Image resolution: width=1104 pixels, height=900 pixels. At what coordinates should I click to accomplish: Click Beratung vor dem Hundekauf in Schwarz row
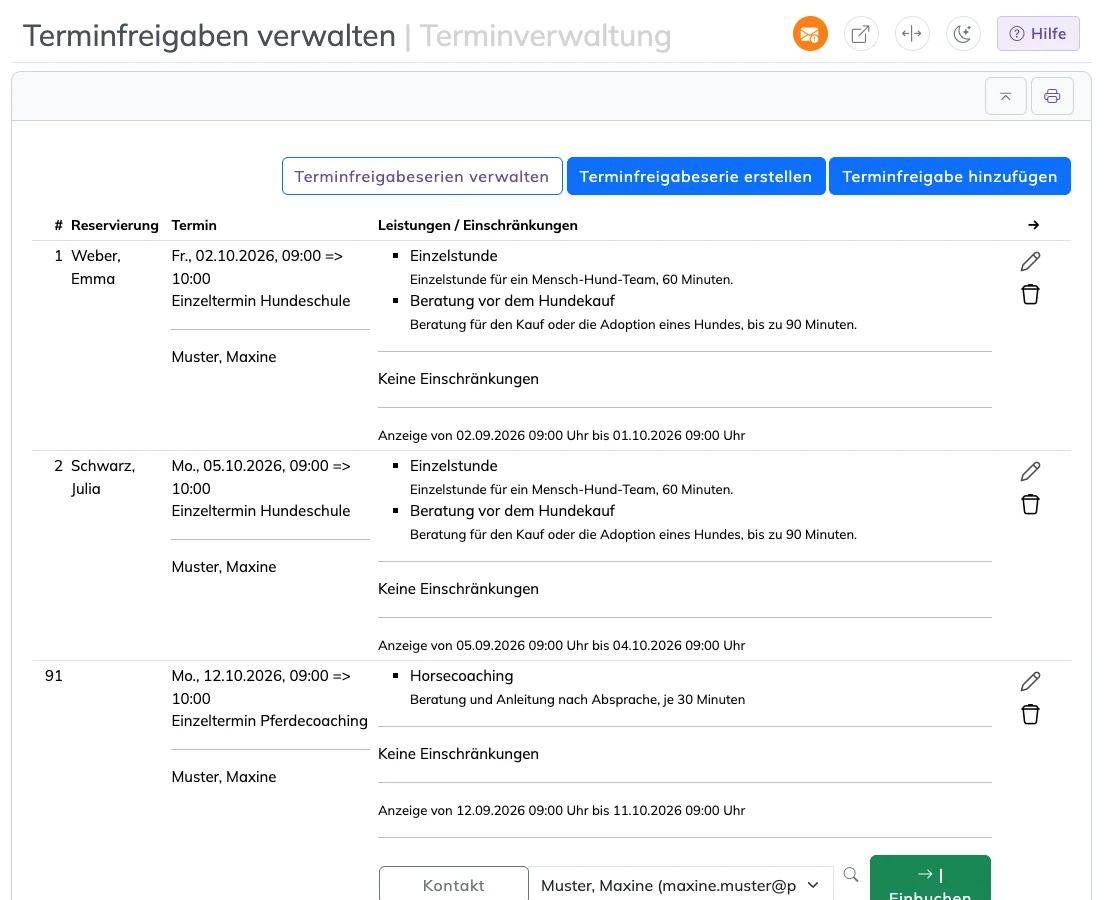(x=512, y=511)
